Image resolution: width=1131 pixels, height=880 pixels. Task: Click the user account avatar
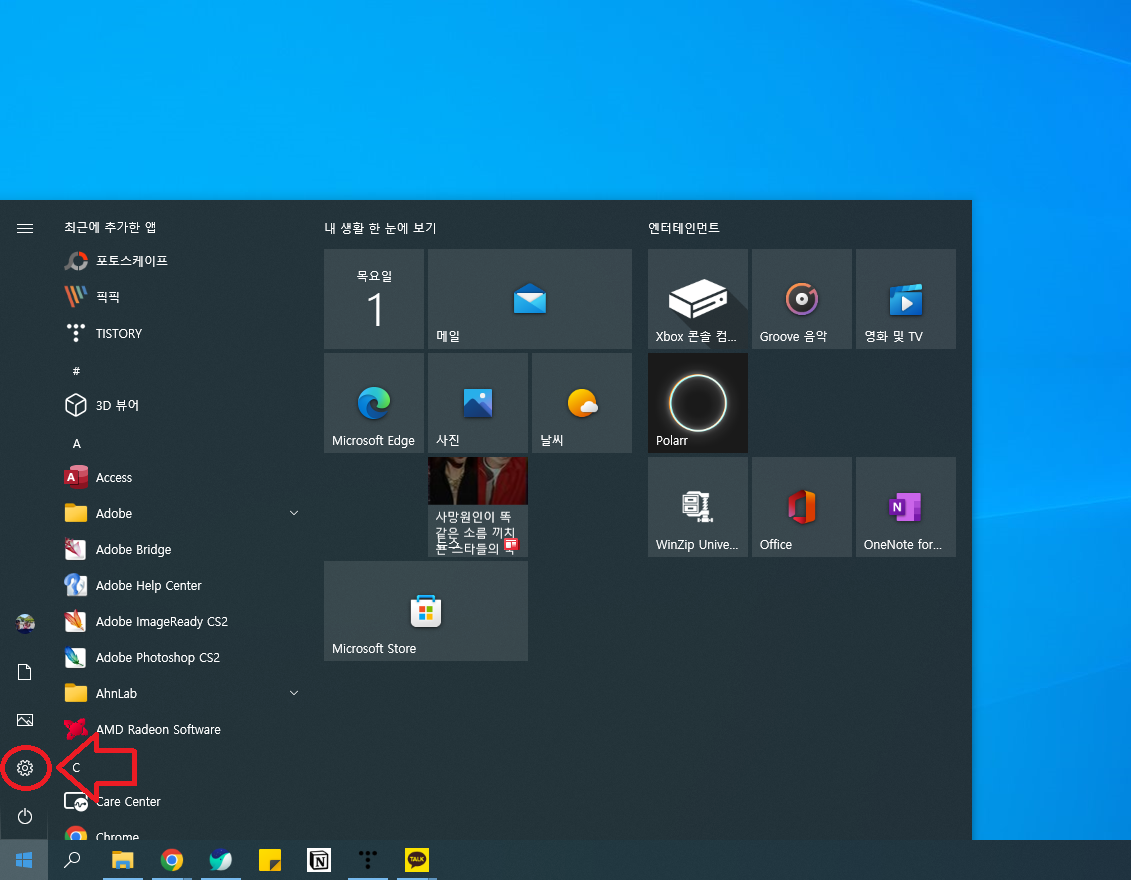[x=25, y=623]
